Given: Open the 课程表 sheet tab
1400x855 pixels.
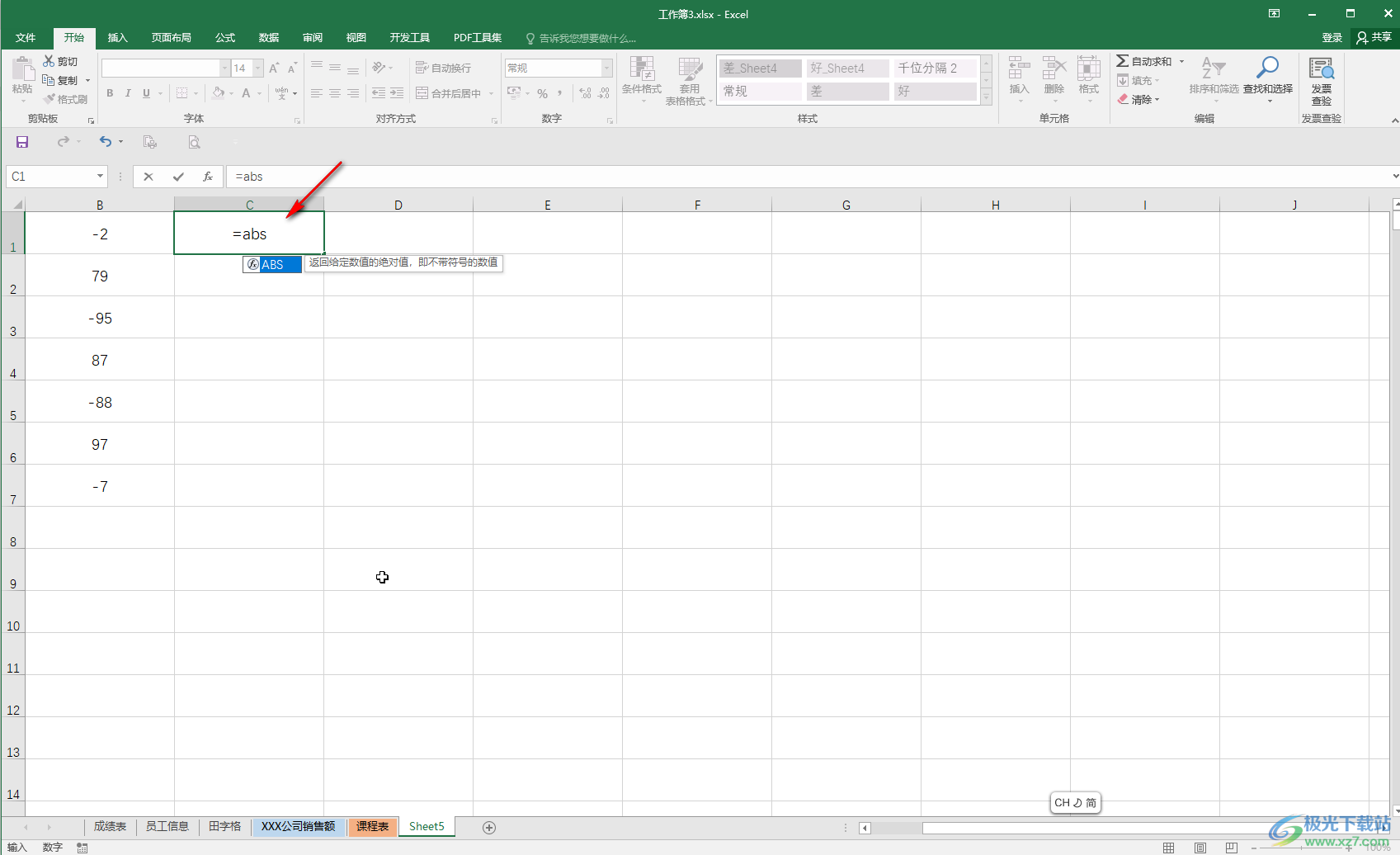Looking at the screenshot, I should [x=373, y=826].
